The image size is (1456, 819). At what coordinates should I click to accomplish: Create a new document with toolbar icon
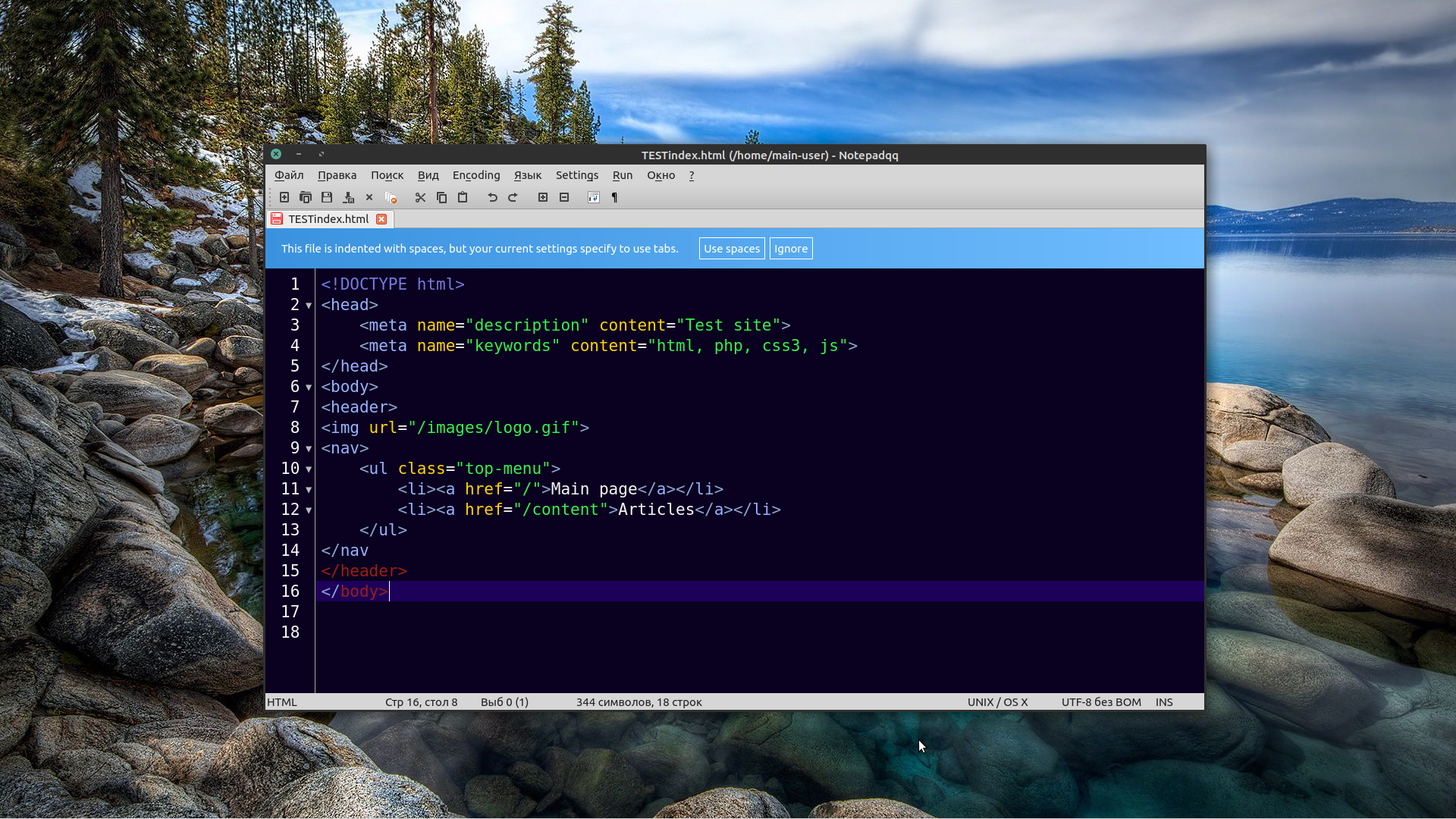(x=284, y=197)
